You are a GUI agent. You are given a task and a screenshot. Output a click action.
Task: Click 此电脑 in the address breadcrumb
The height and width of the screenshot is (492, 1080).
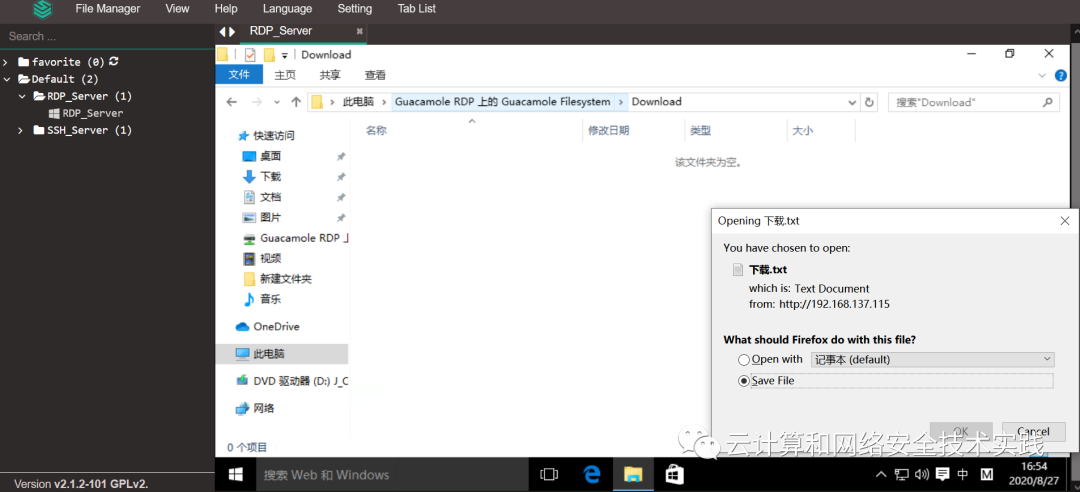[x=358, y=102]
